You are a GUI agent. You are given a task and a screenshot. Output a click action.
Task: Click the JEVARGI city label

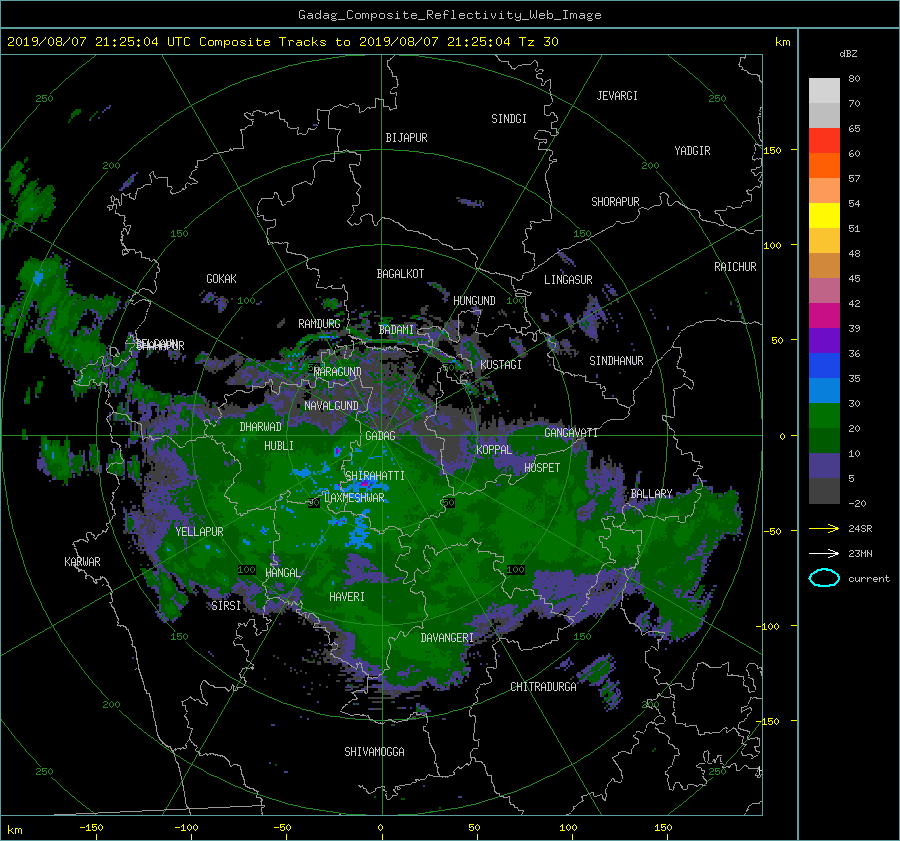coord(617,96)
